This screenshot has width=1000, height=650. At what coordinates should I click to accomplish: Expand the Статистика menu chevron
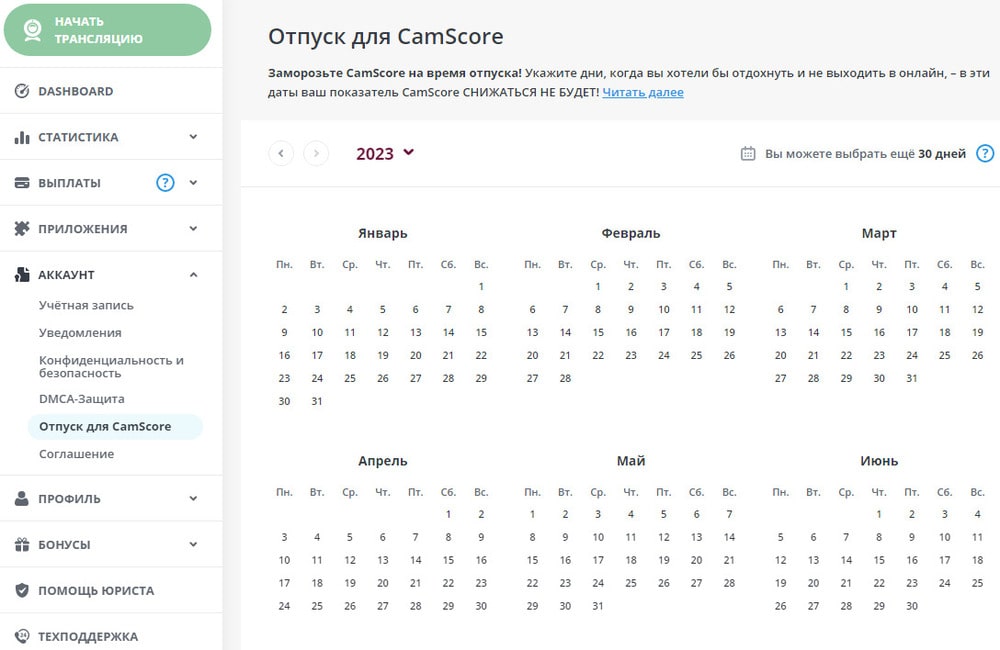point(193,137)
